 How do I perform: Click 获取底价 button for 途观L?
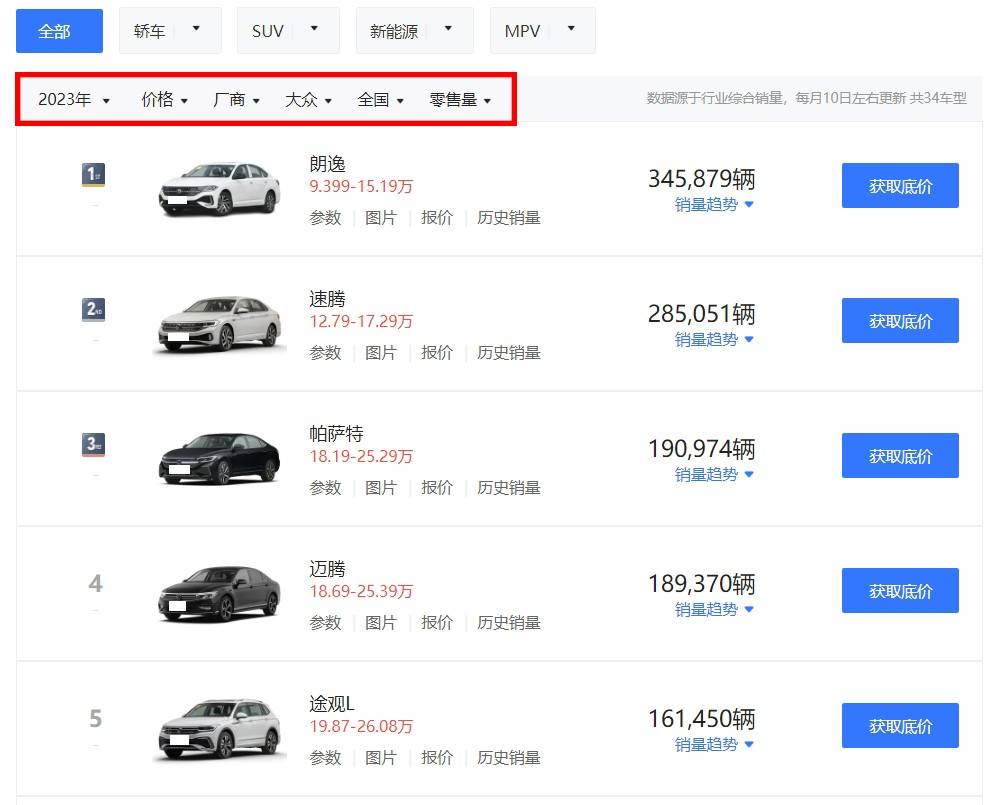[900, 726]
